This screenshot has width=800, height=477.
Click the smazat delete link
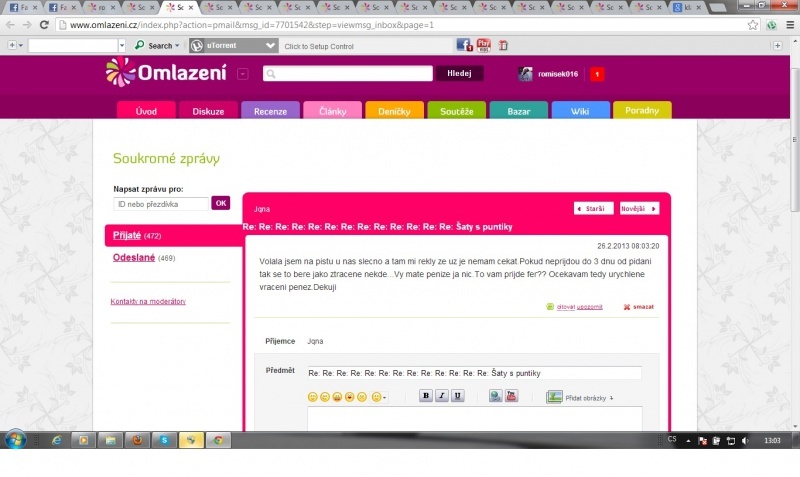point(642,307)
